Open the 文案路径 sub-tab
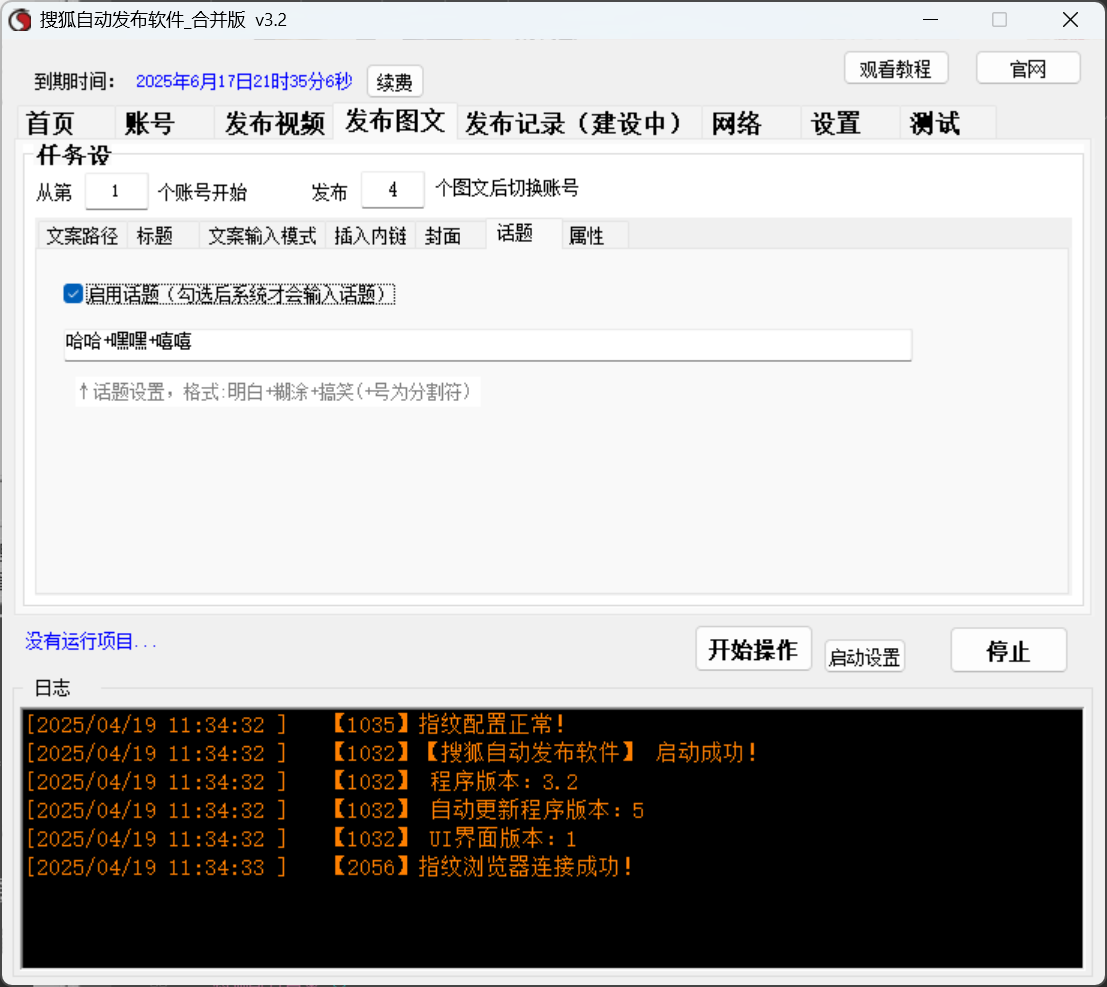 (82, 236)
